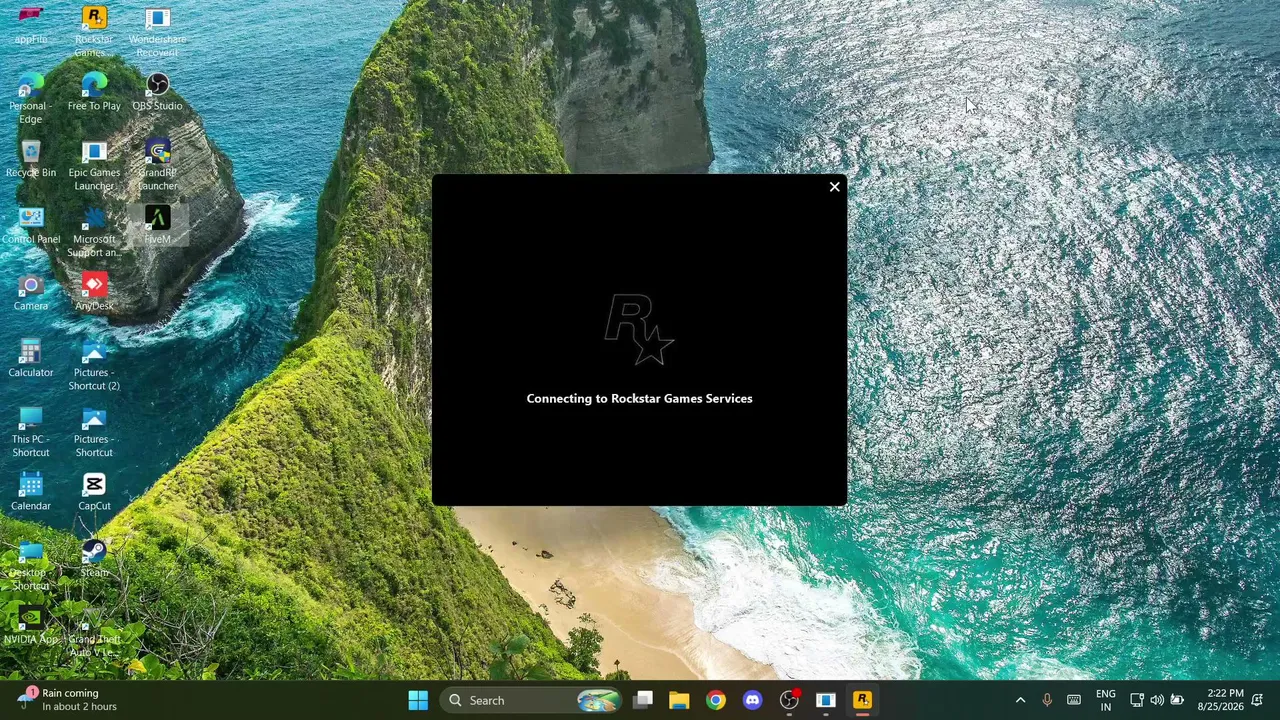Expand the hidden system tray icons

tap(1020, 700)
